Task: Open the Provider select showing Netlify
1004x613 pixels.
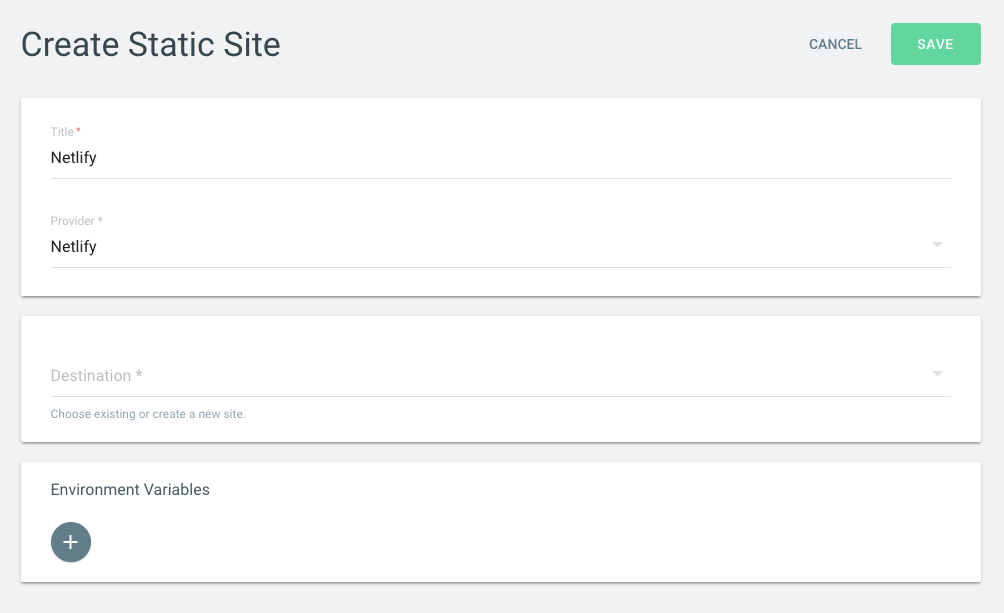Action: tap(501, 247)
